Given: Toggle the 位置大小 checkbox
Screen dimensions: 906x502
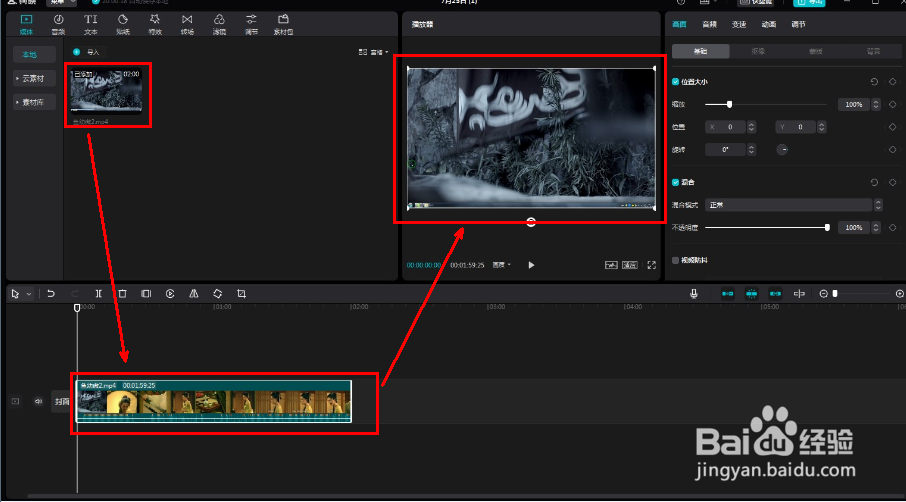Looking at the screenshot, I should coord(675,82).
